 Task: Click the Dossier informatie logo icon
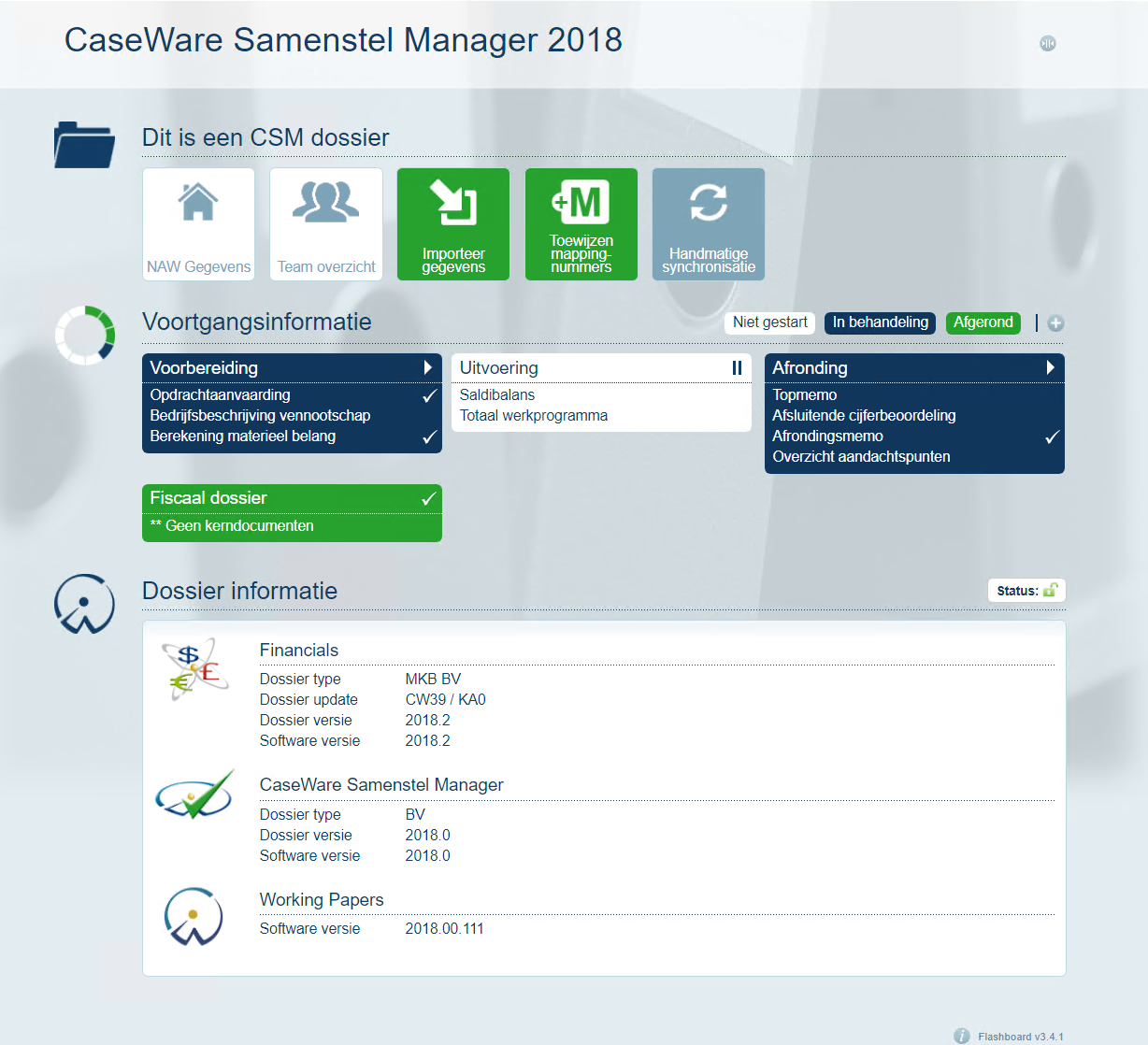click(85, 604)
